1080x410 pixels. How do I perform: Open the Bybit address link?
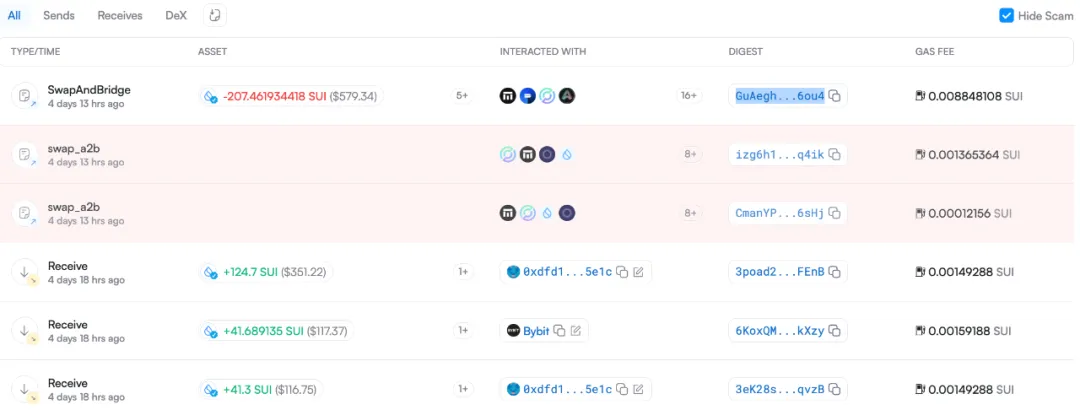[x=536, y=331]
